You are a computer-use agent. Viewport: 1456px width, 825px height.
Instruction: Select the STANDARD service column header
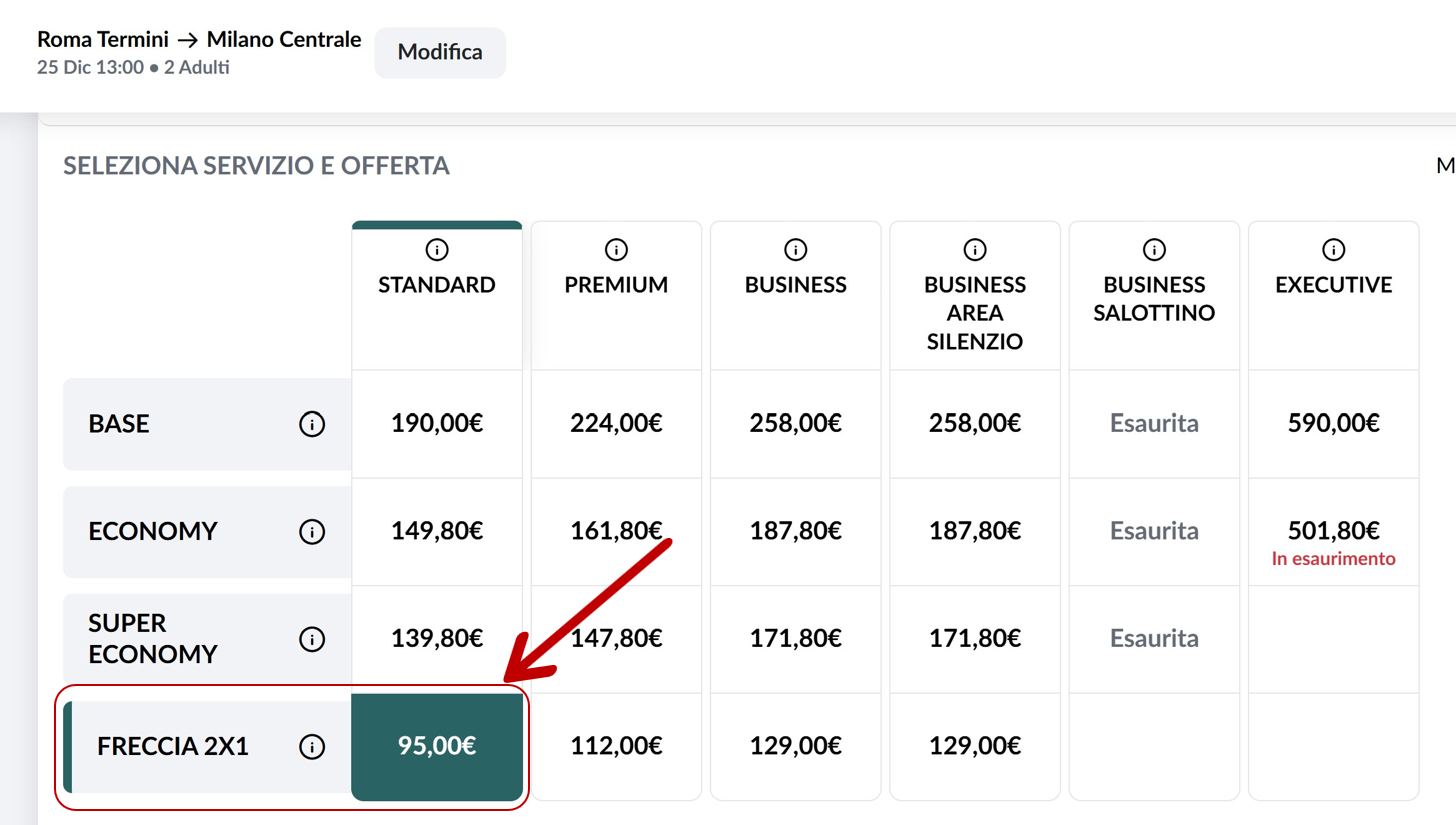pyautogui.click(x=437, y=285)
